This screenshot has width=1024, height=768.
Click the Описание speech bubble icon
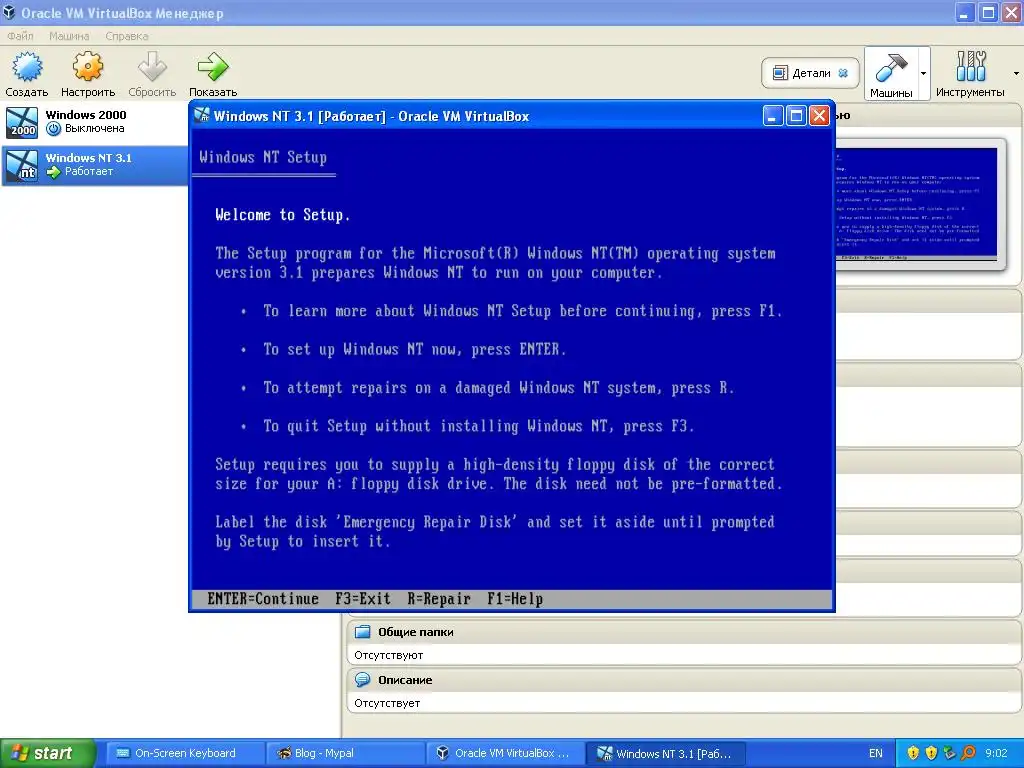coord(362,680)
